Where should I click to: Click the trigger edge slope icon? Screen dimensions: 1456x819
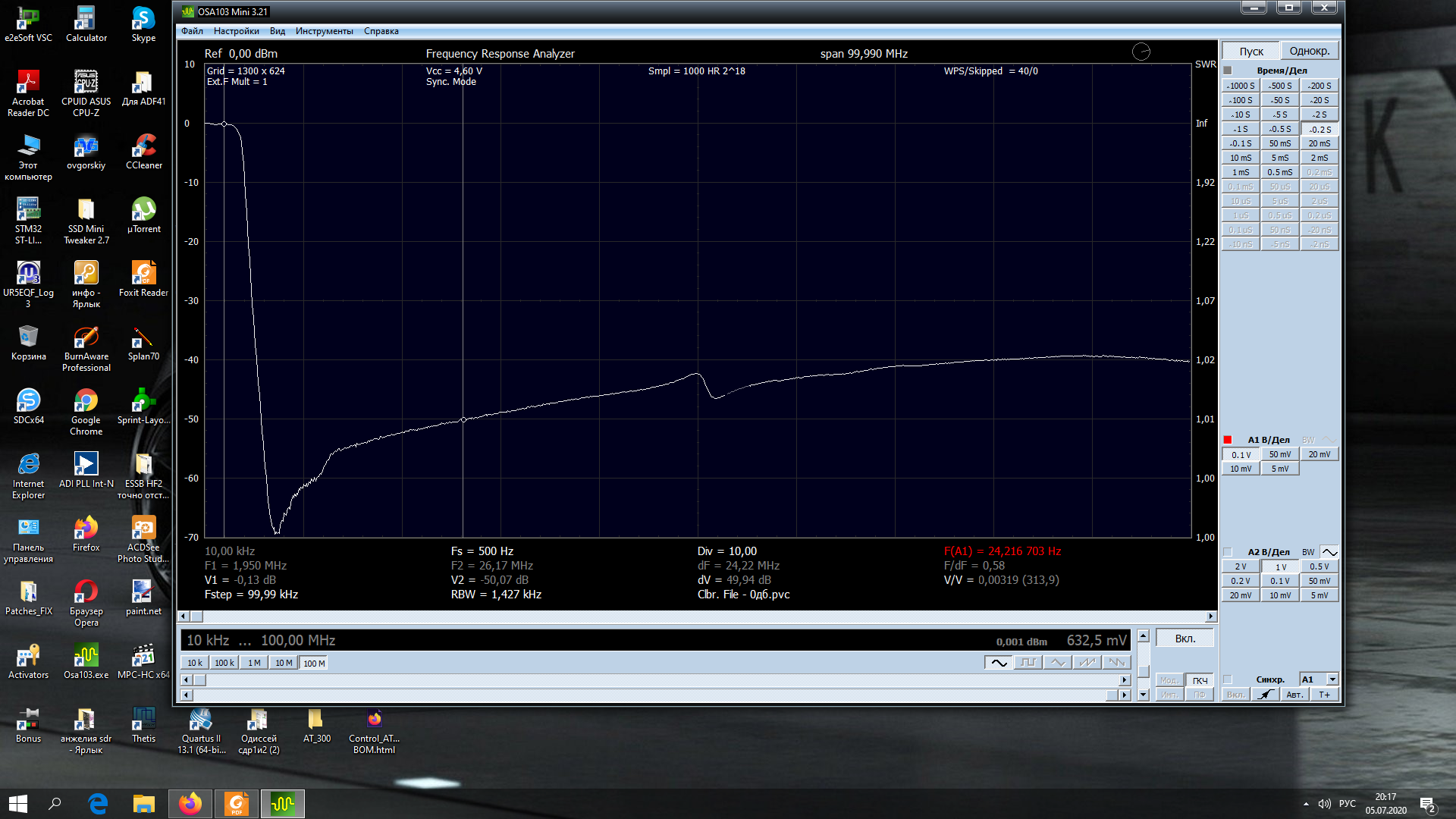click(1265, 695)
